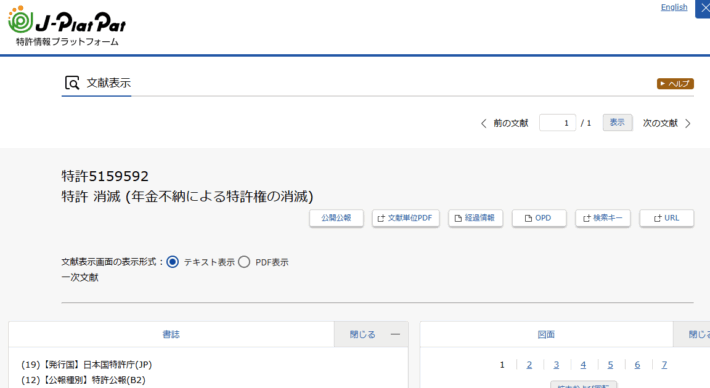
Task: Click the document number input field
Action: tap(557, 123)
